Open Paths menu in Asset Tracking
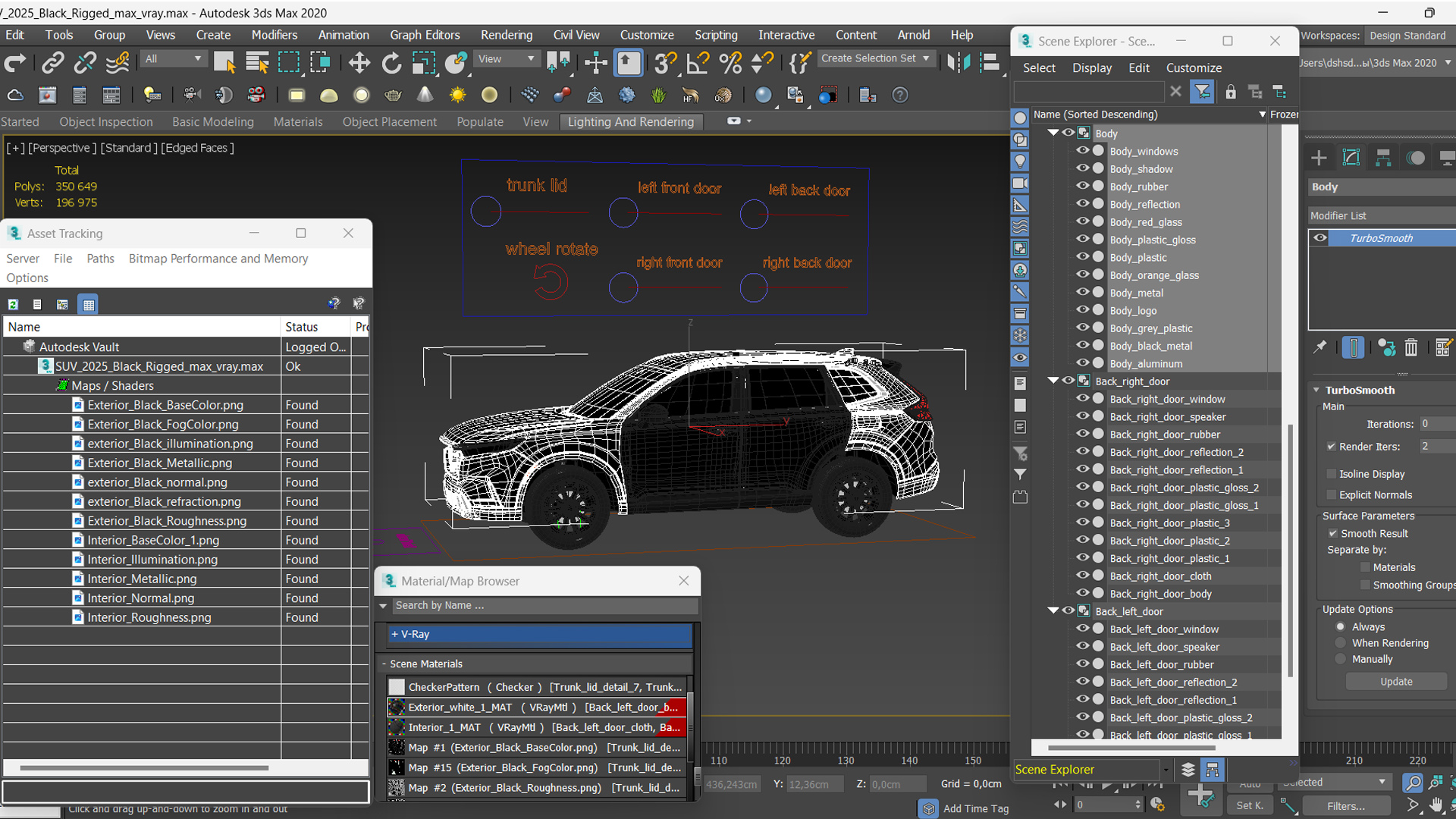Viewport: 1456px width, 819px height. (x=100, y=259)
